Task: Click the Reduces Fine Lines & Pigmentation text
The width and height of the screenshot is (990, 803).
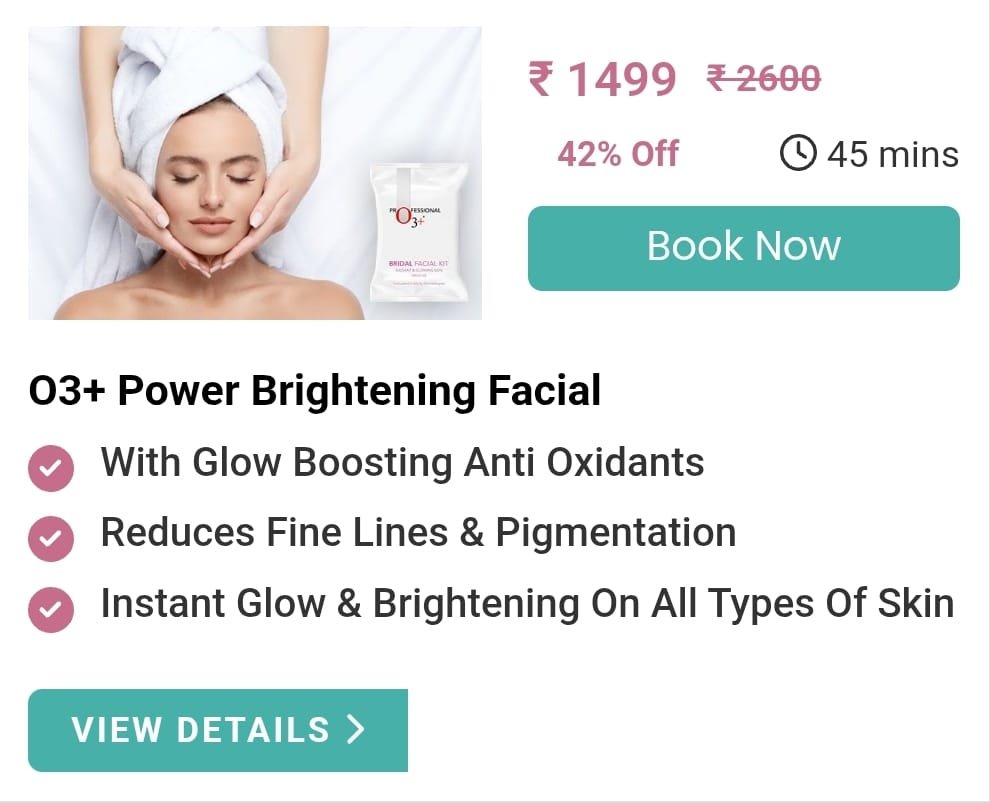Action: click(419, 532)
